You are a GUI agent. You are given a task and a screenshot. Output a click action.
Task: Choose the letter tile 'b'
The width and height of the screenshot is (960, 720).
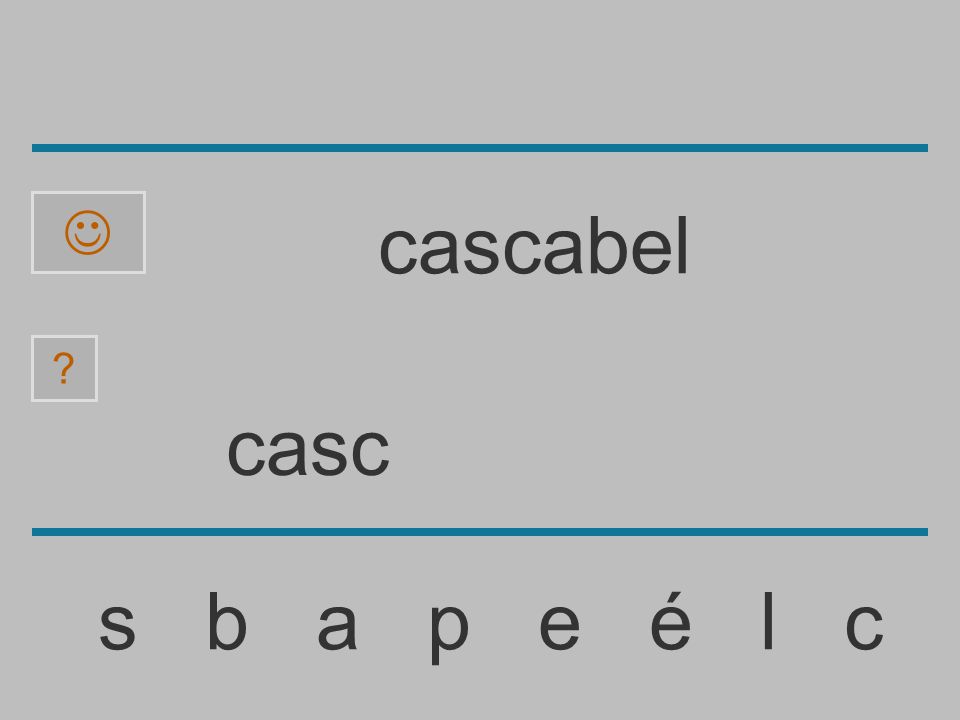[x=227, y=620]
